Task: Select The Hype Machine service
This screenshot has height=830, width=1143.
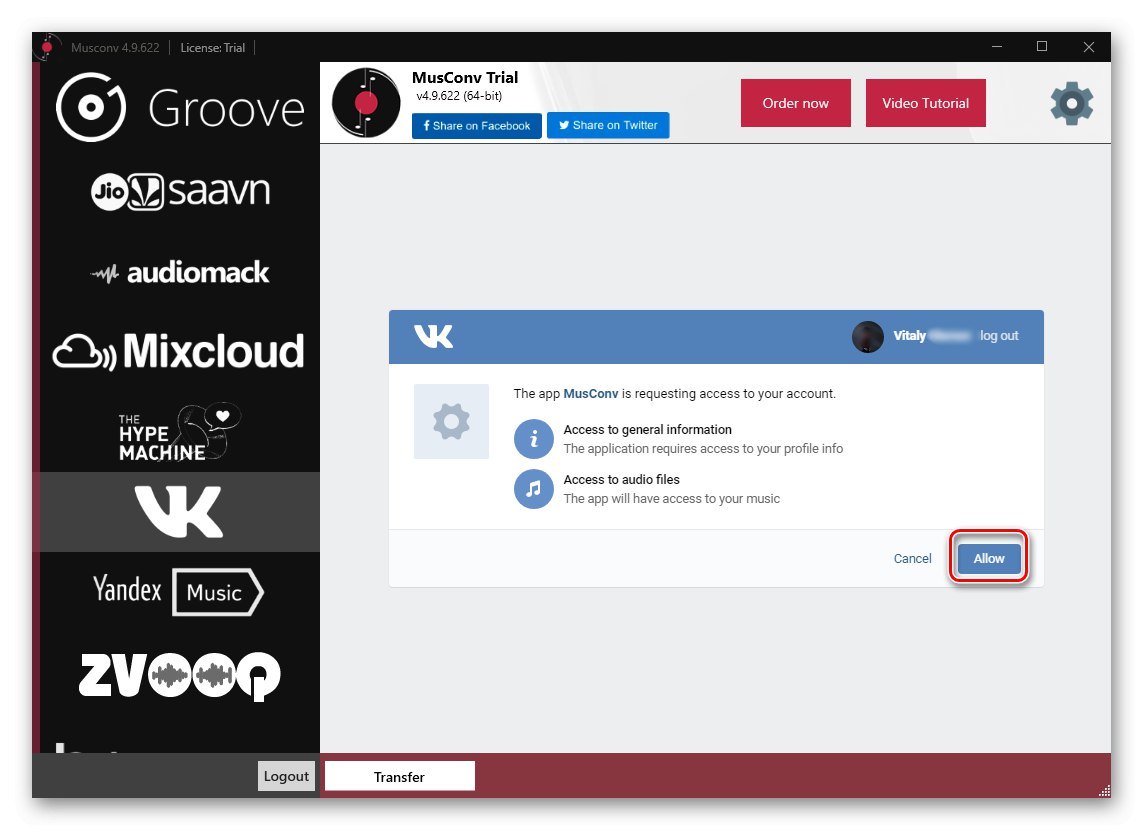Action: click(x=180, y=432)
